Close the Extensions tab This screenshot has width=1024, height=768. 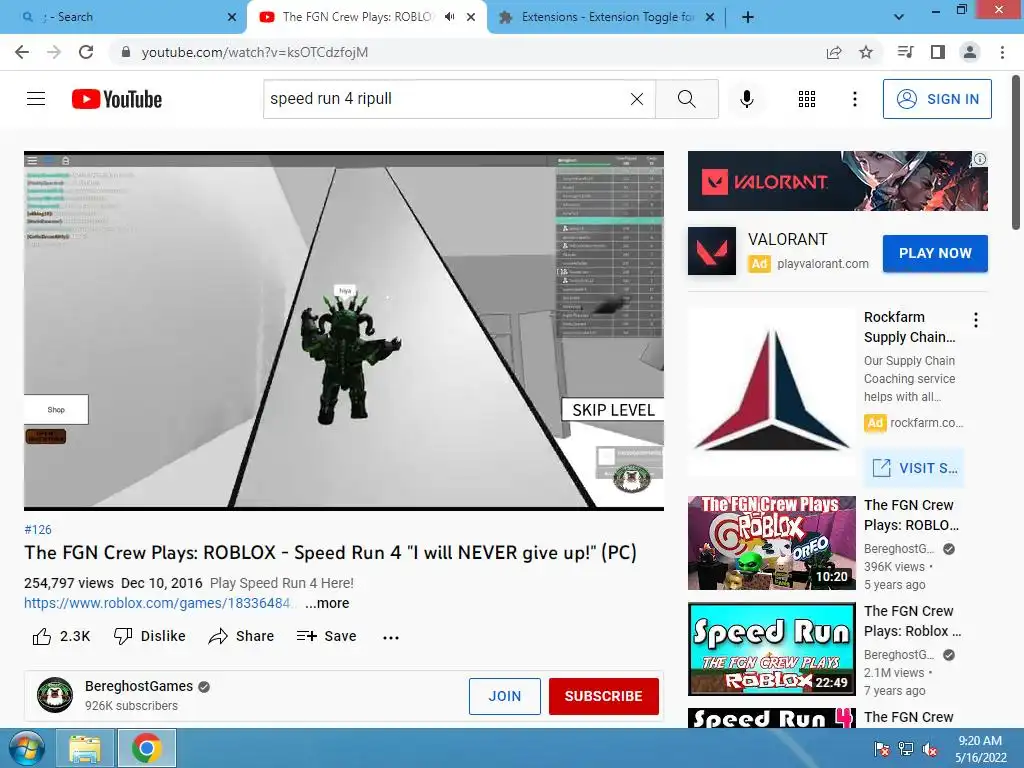point(710,17)
